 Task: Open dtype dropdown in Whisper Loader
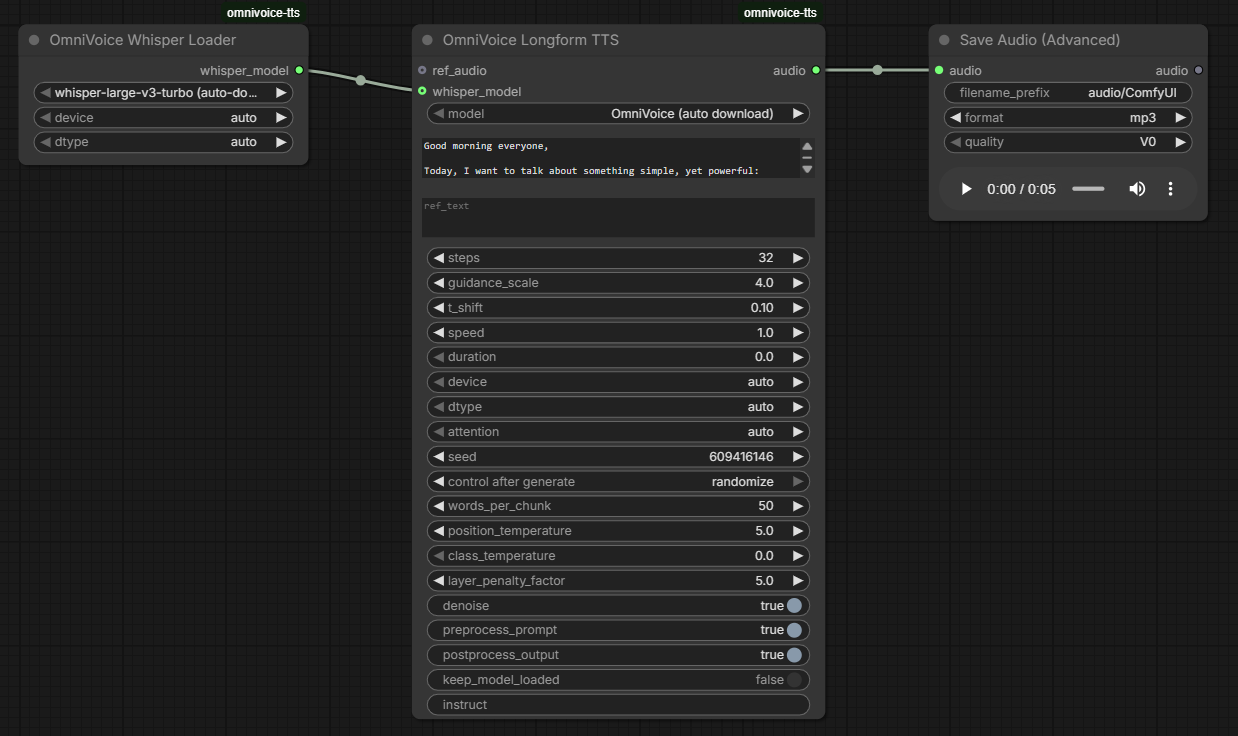tap(163, 142)
